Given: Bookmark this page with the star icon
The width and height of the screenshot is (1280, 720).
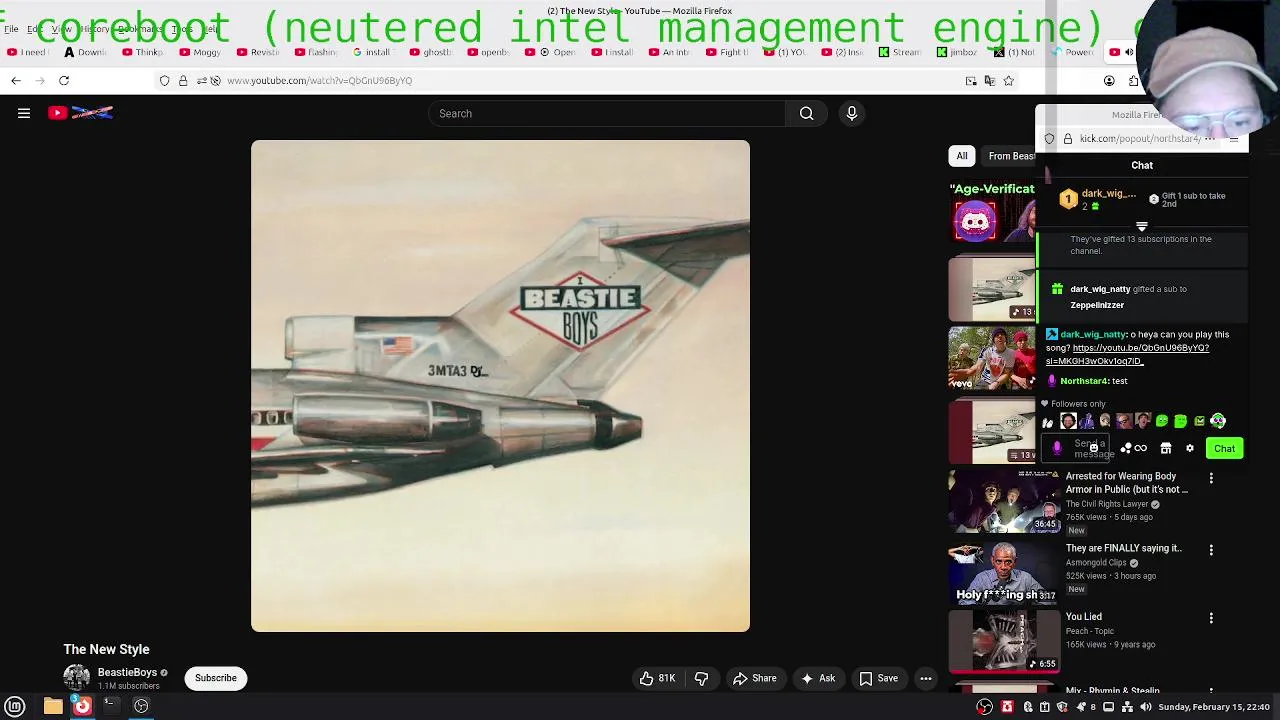Looking at the screenshot, I should coord(1009,80).
